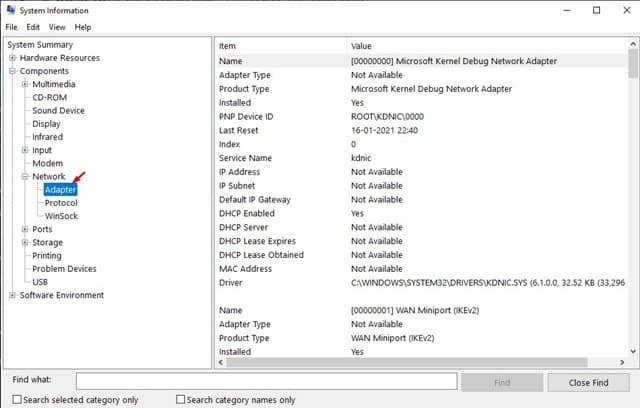
Task: Open the View menu
Action: pos(57,27)
